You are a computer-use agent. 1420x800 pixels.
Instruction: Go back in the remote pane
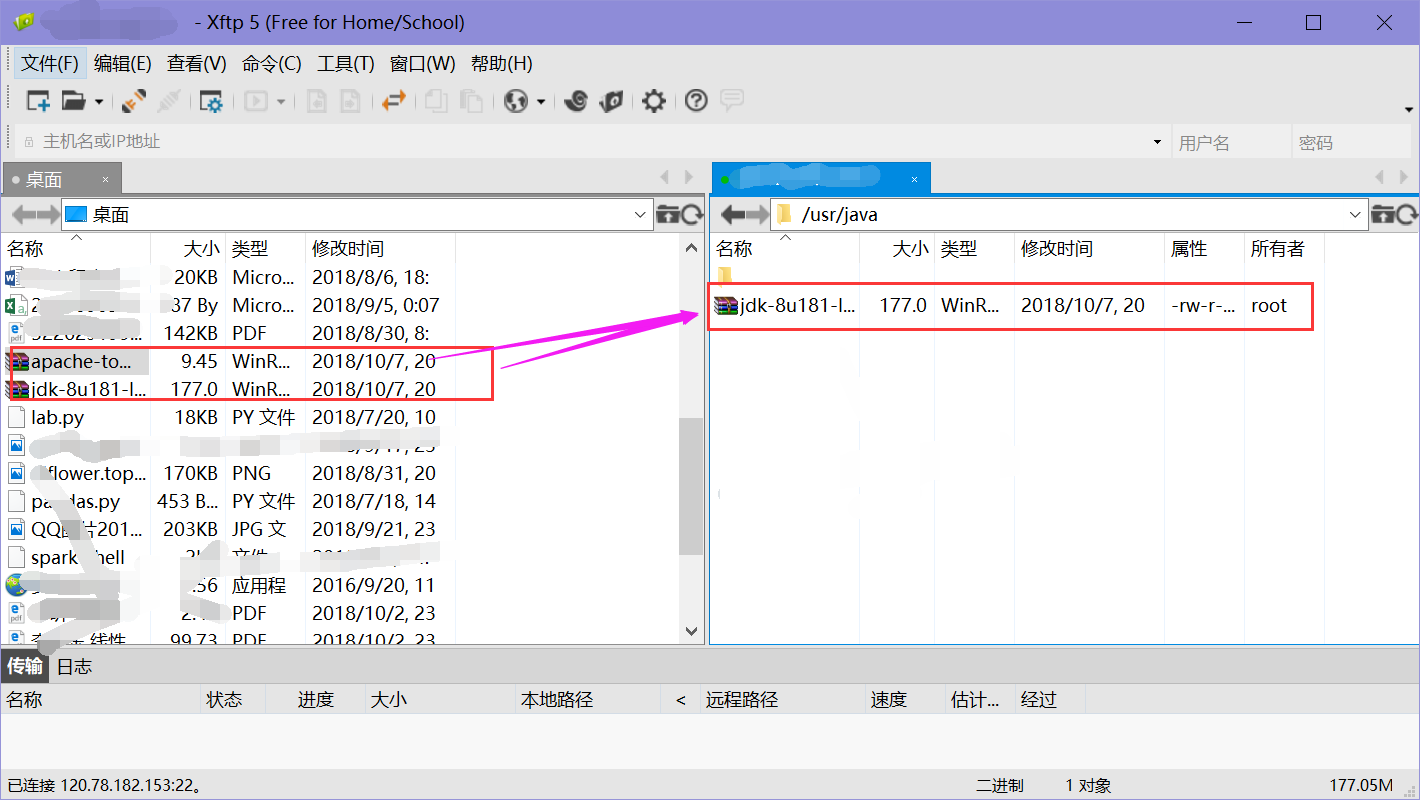731,215
